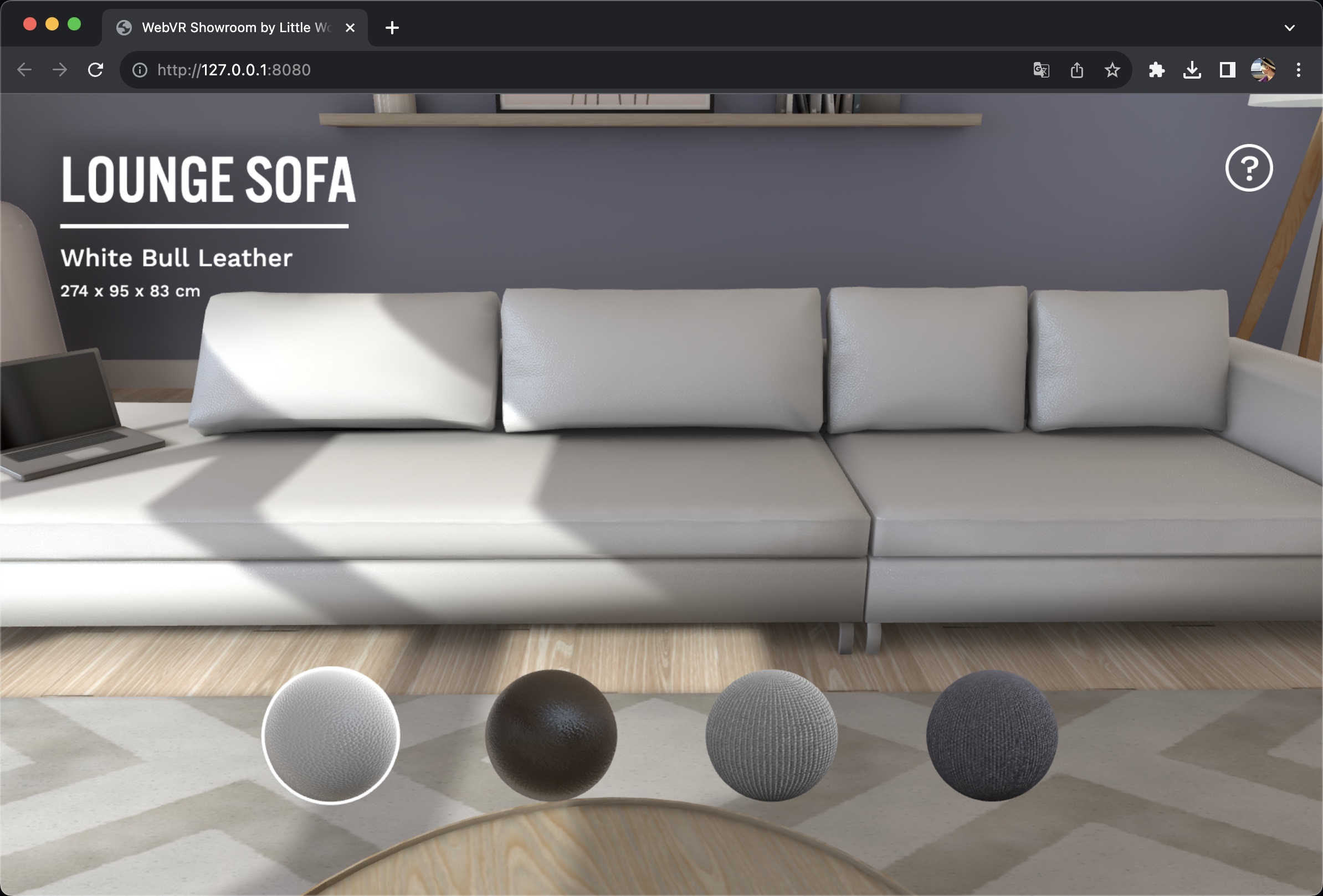Image resolution: width=1323 pixels, height=896 pixels.
Task: Pick the light gray woven fabric sphere
Action: [771, 735]
